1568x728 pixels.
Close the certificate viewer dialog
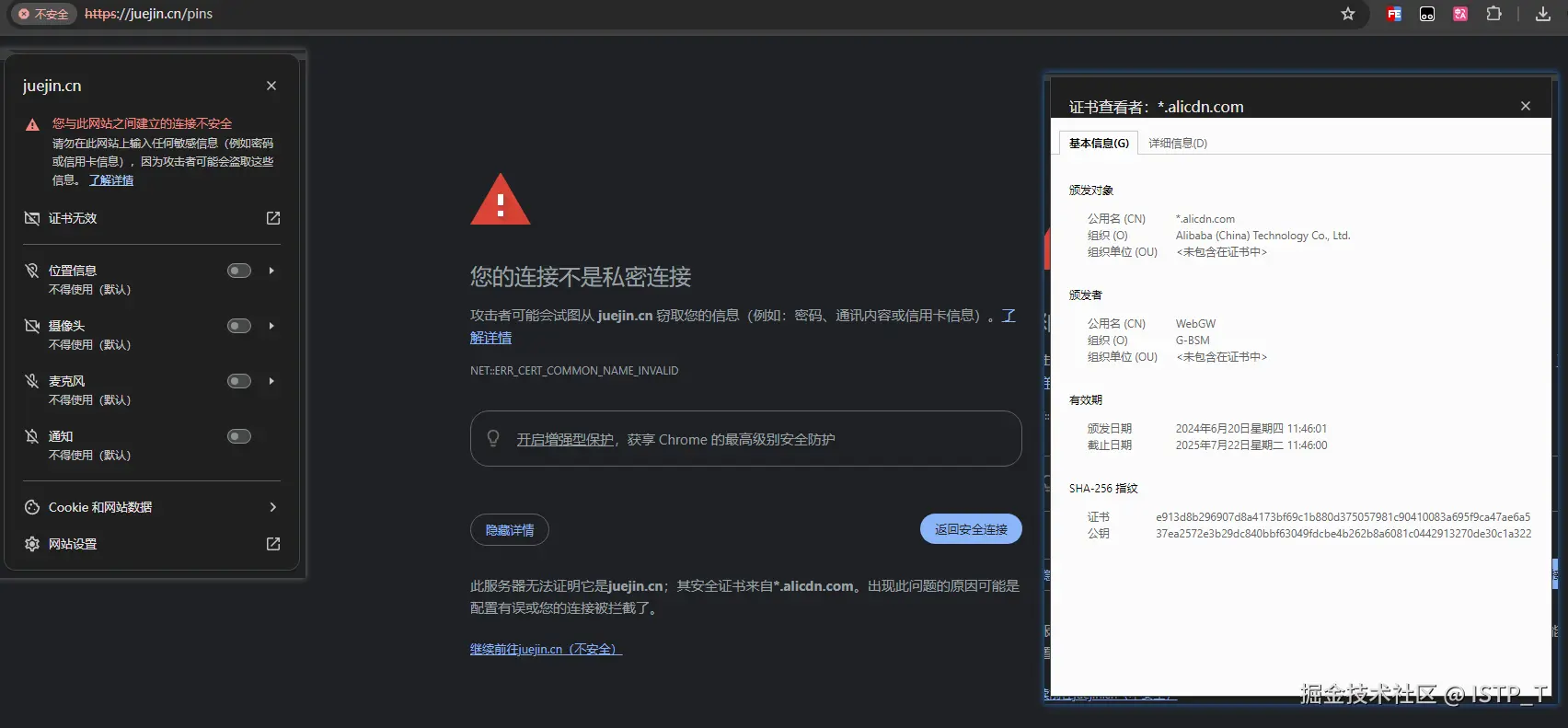pyautogui.click(x=1526, y=106)
